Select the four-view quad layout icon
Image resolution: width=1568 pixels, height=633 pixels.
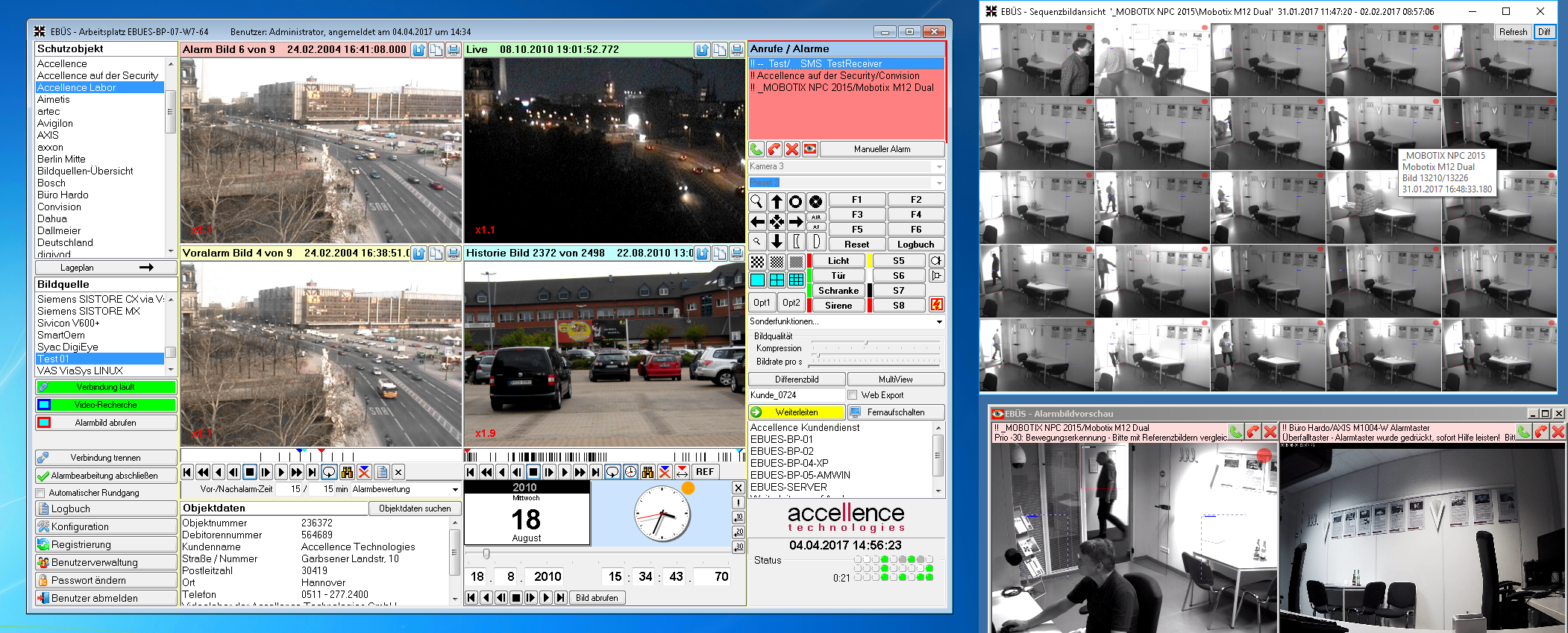(x=777, y=280)
